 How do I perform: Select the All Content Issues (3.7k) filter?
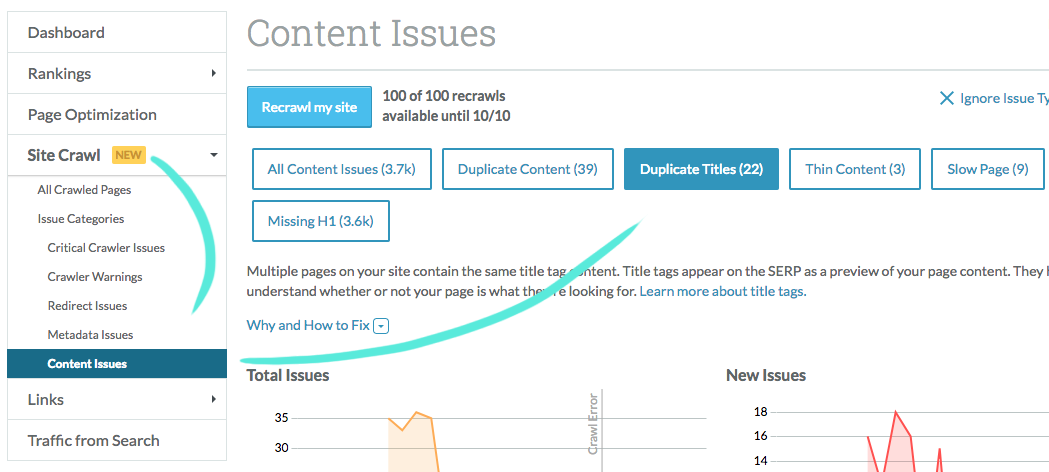click(x=341, y=169)
